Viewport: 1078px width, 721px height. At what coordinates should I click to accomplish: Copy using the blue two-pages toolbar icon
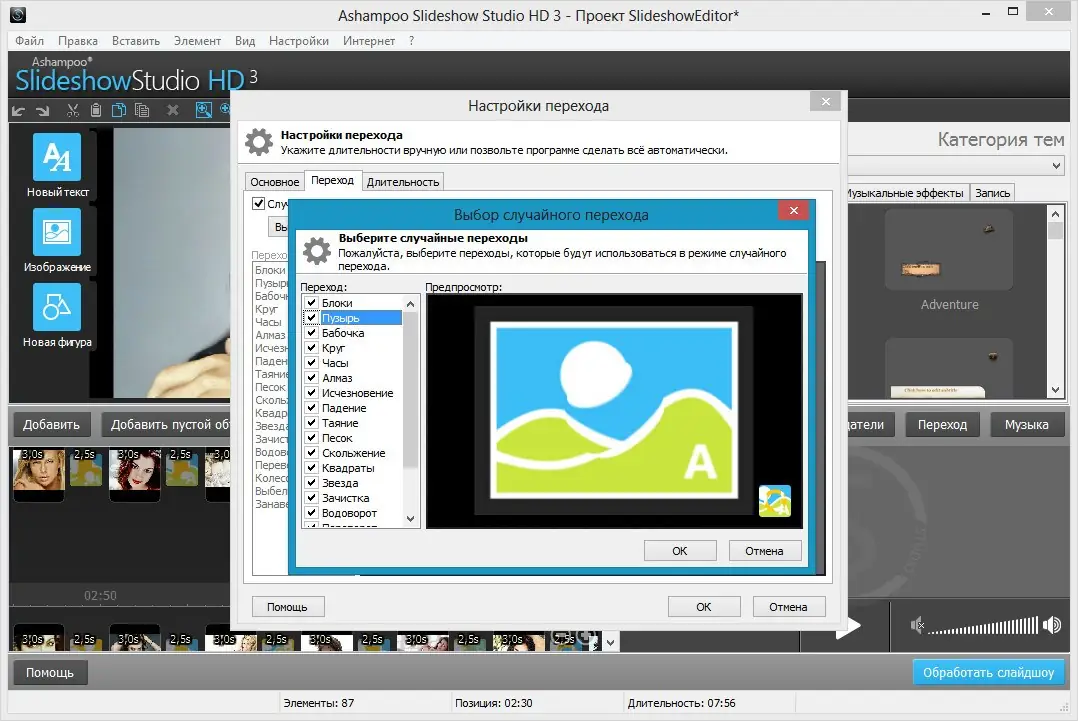pyautogui.click(x=119, y=110)
